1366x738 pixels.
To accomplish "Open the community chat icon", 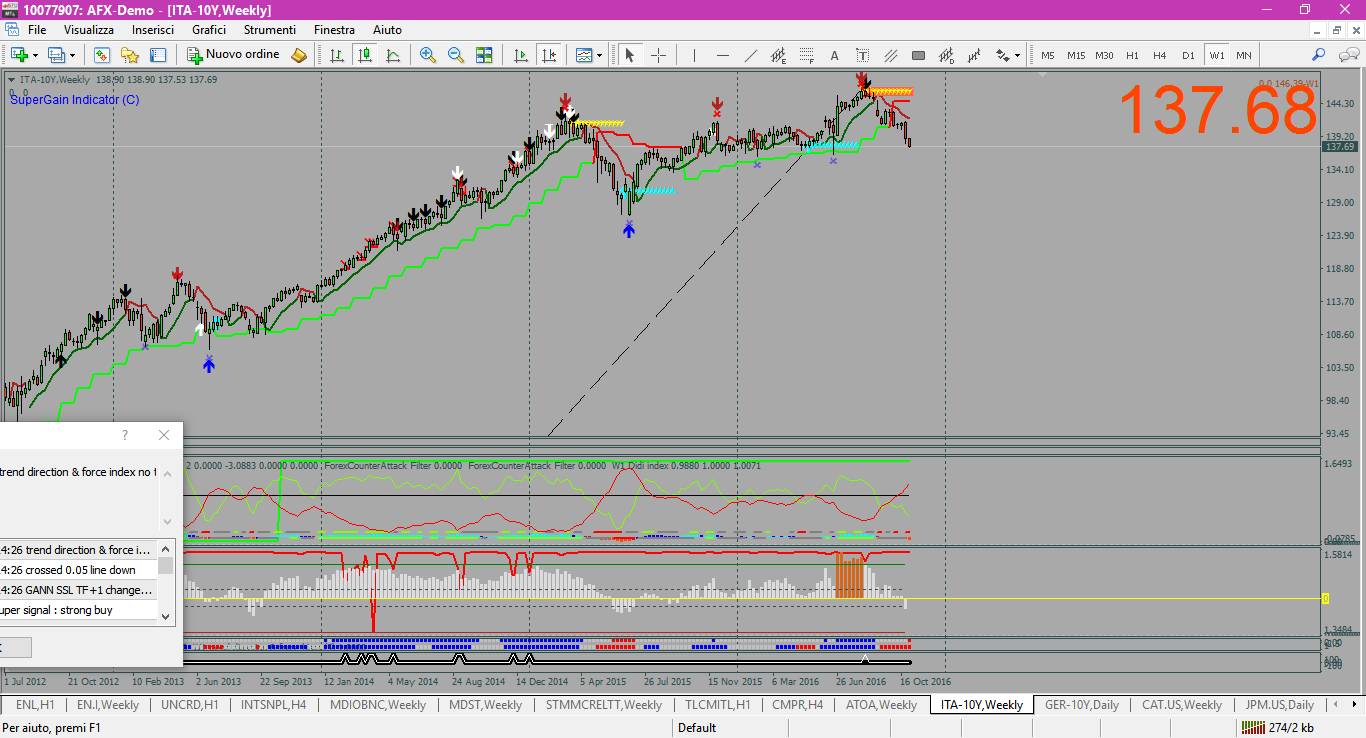I will click(x=1347, y=55).
